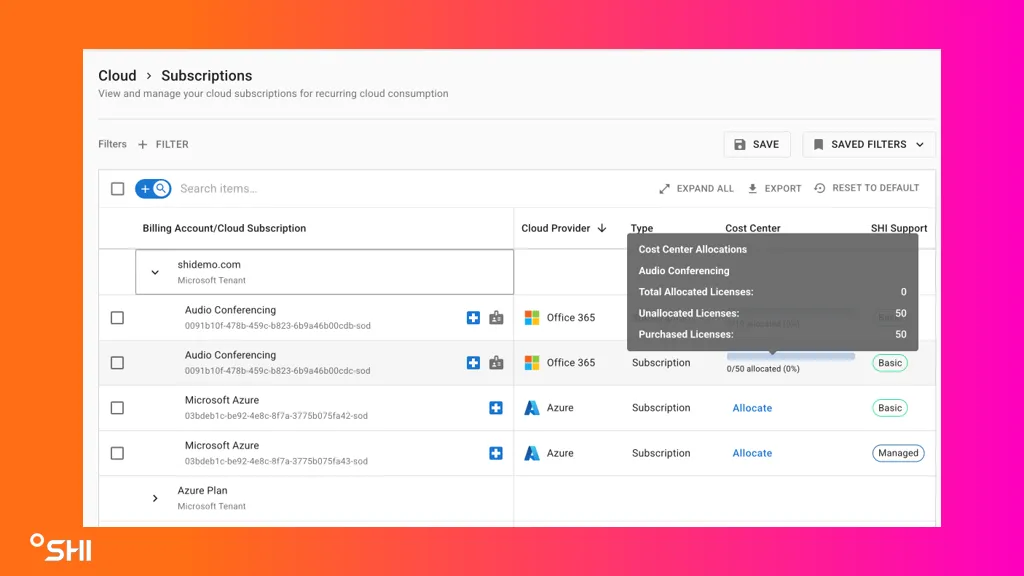Click the 0/50 allocated progress bar
This screenshot has height=576, width=1024.
(791, 357)
